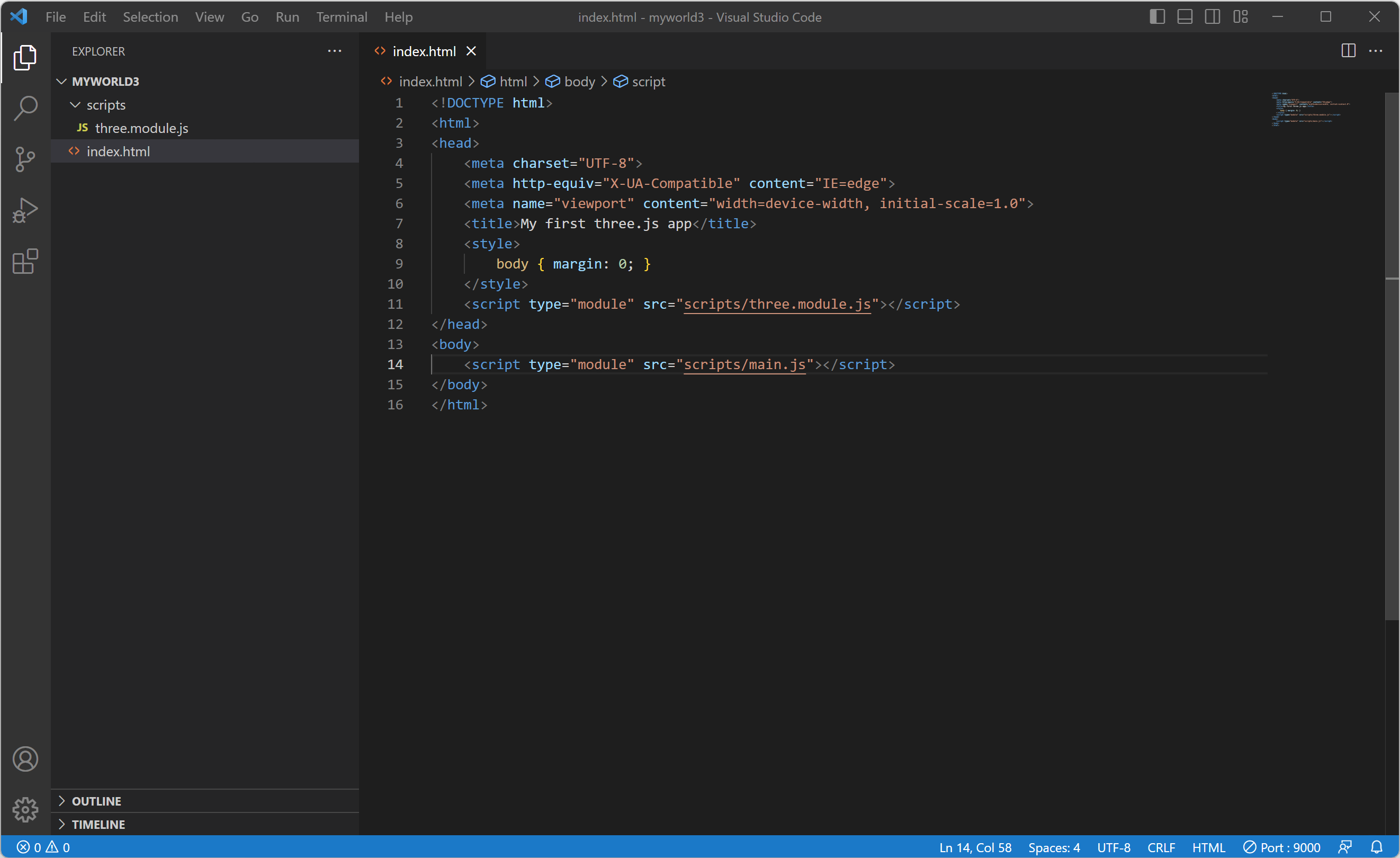
Task: Toggle Secondary Side Bar visibility
Action: click(1213, 16)
